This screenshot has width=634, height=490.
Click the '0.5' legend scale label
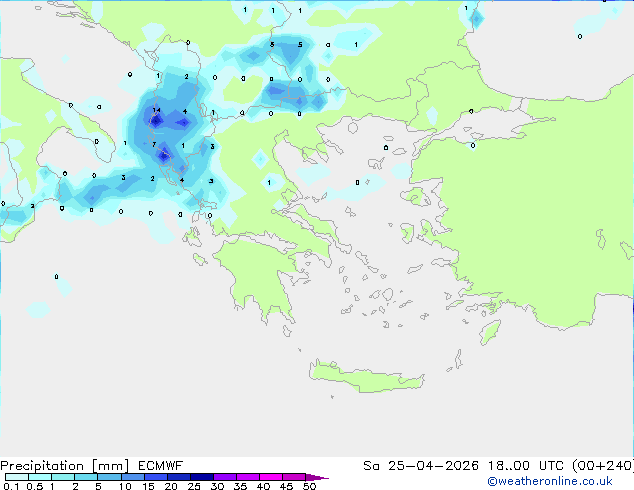point(35,486)
